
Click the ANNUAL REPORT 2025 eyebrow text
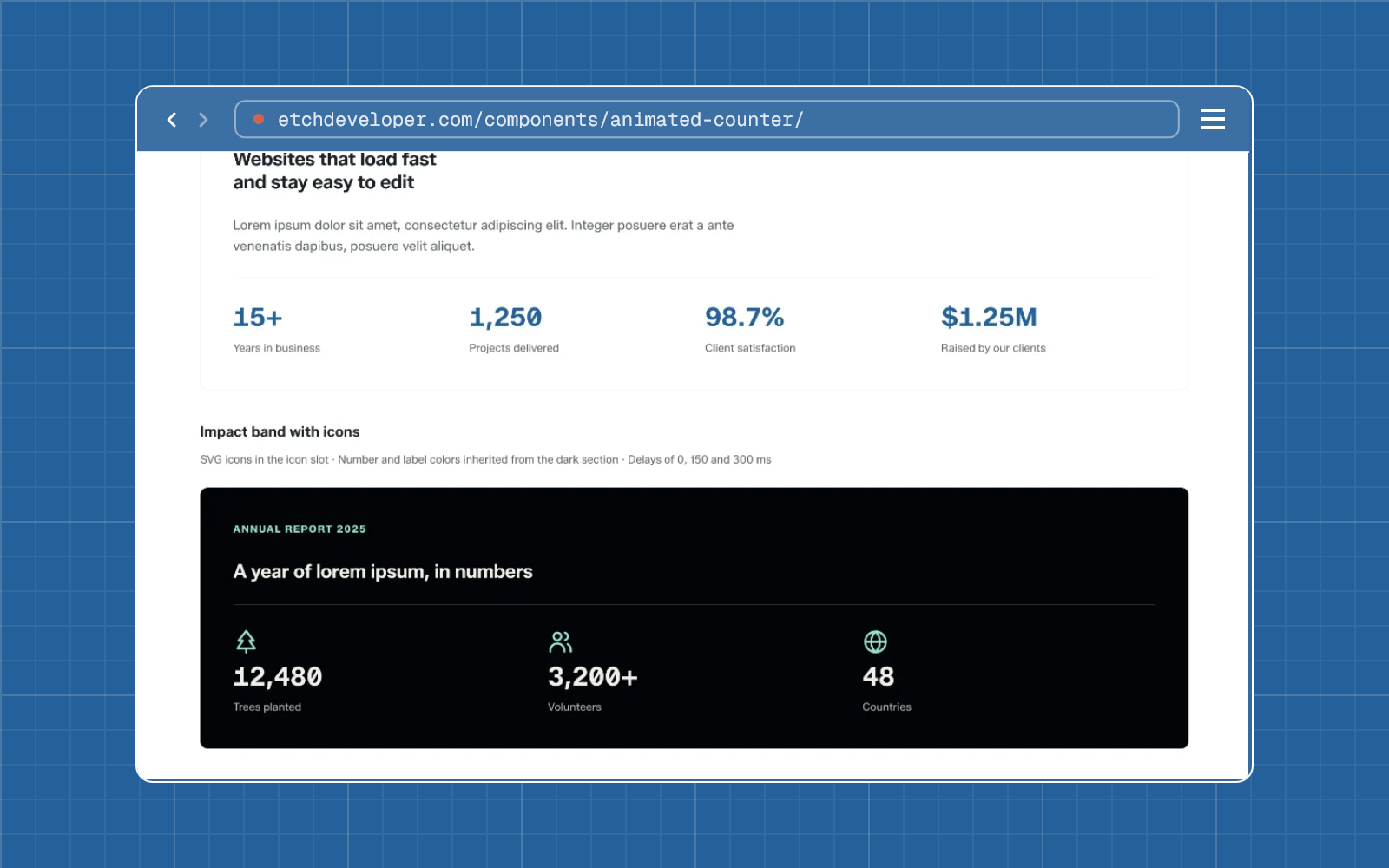(300, 529)
